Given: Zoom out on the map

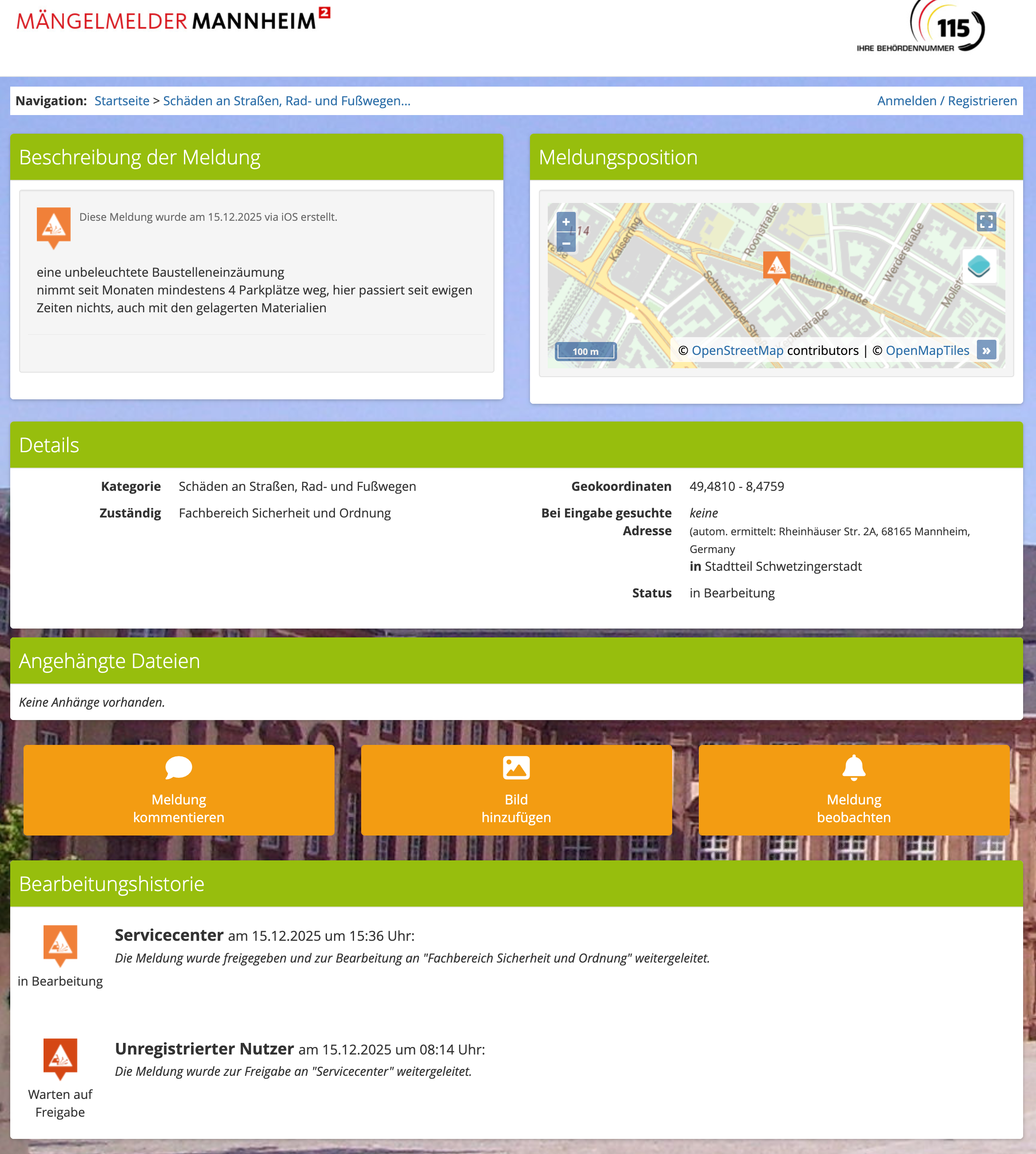Looking at the screenshot, I should pyautogui.click(x=566, y=243).
